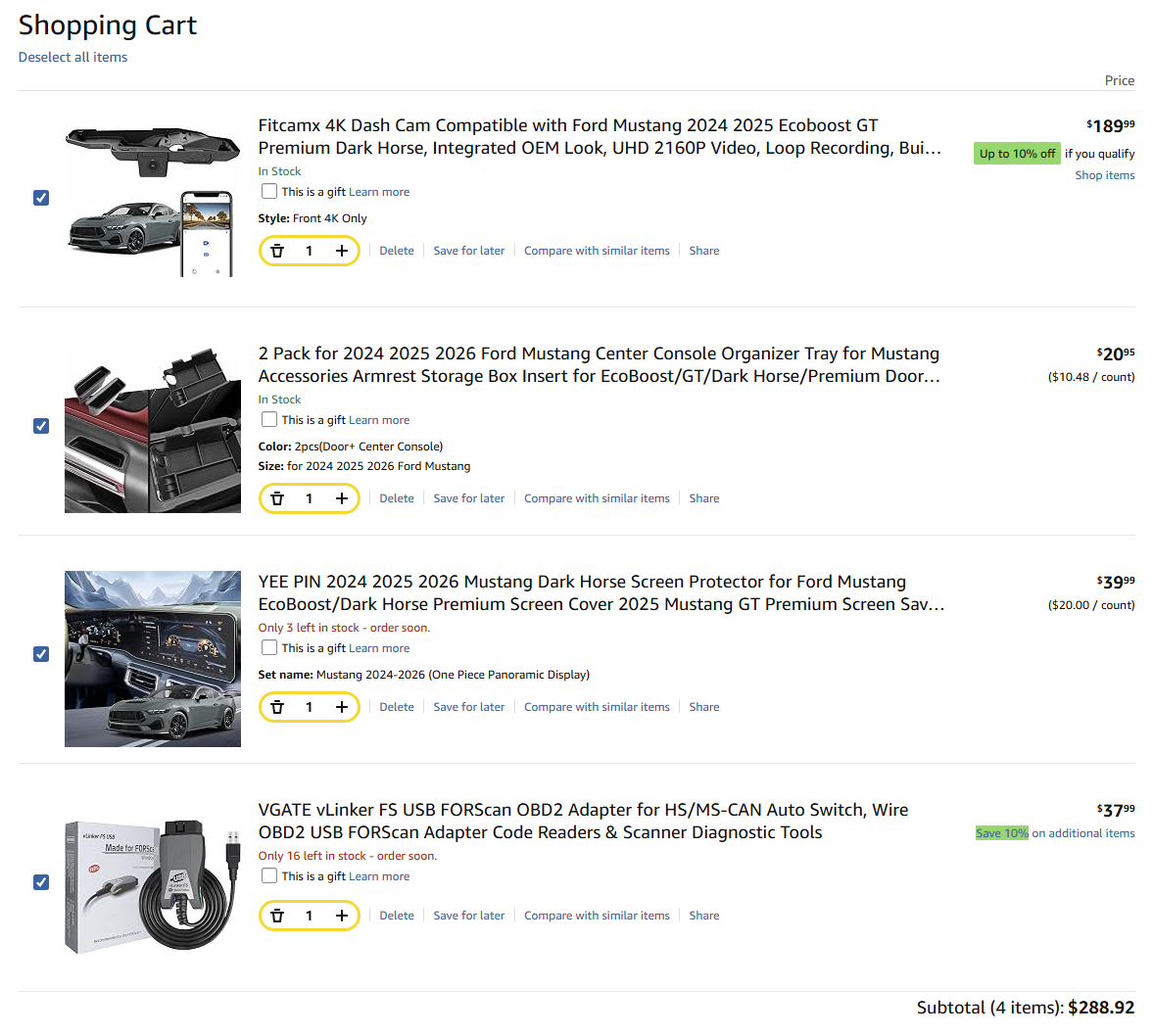This screenshot has width=1154, height=1036.
Task: Open VGATE vLinker adapter product thumbnail
Action: 153,886
